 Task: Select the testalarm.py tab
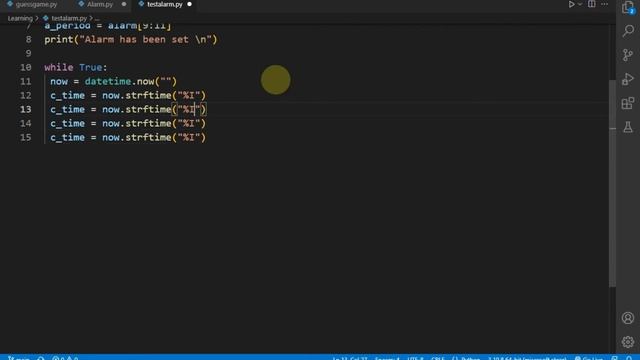pyautogui.click(x=164, y=4)
